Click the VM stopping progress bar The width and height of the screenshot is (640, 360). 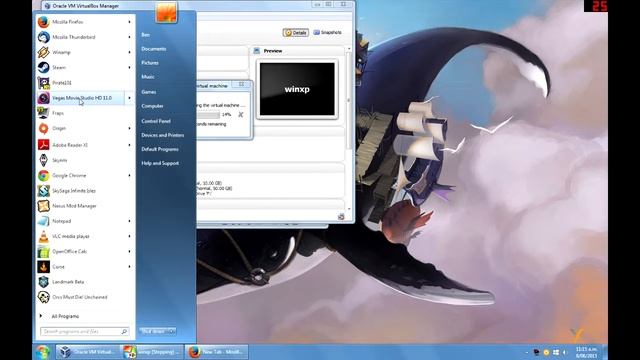coord(208,115)
